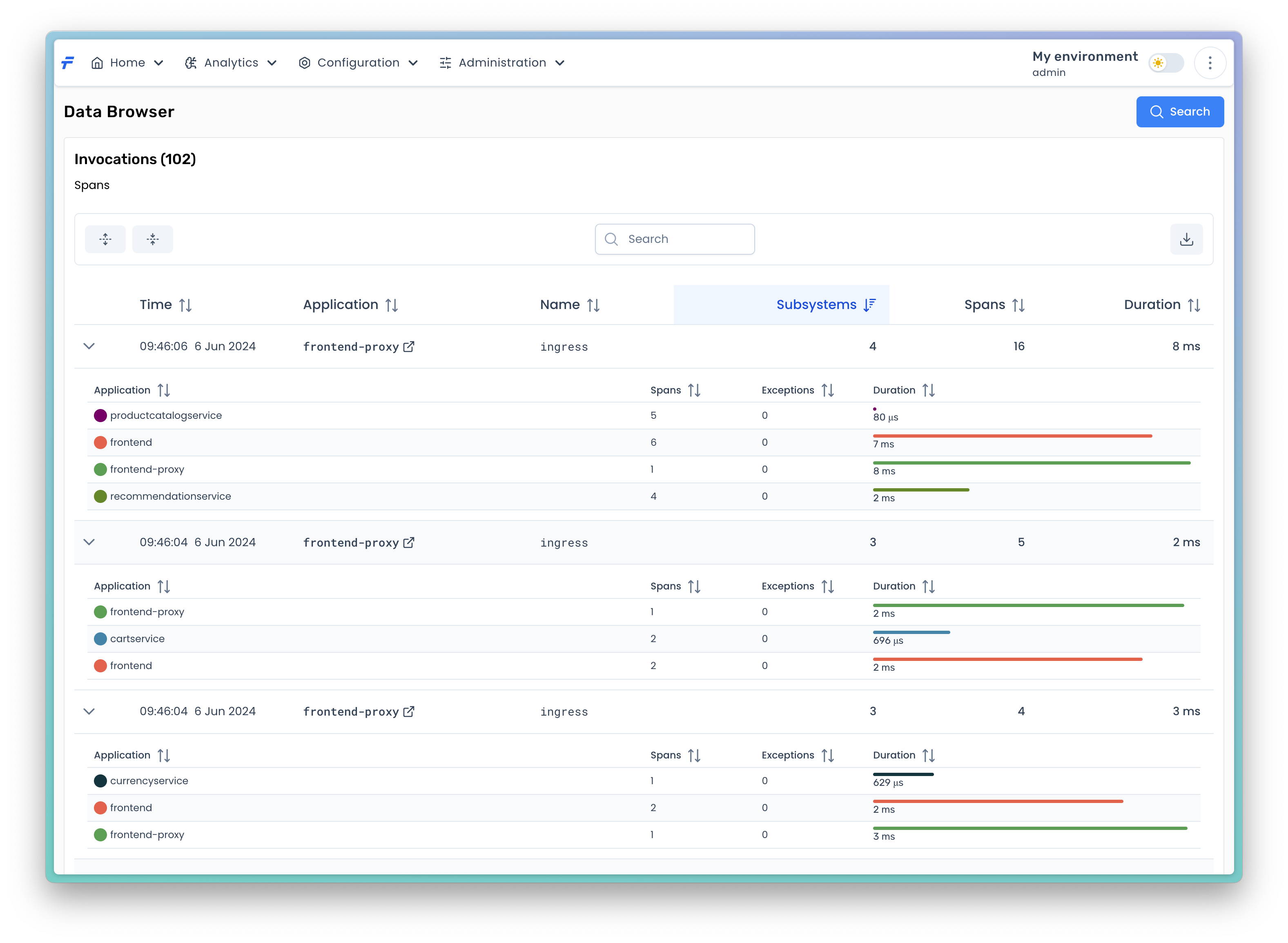
Task: Click the collapse all rows icon
Action: tap(152, 239)
